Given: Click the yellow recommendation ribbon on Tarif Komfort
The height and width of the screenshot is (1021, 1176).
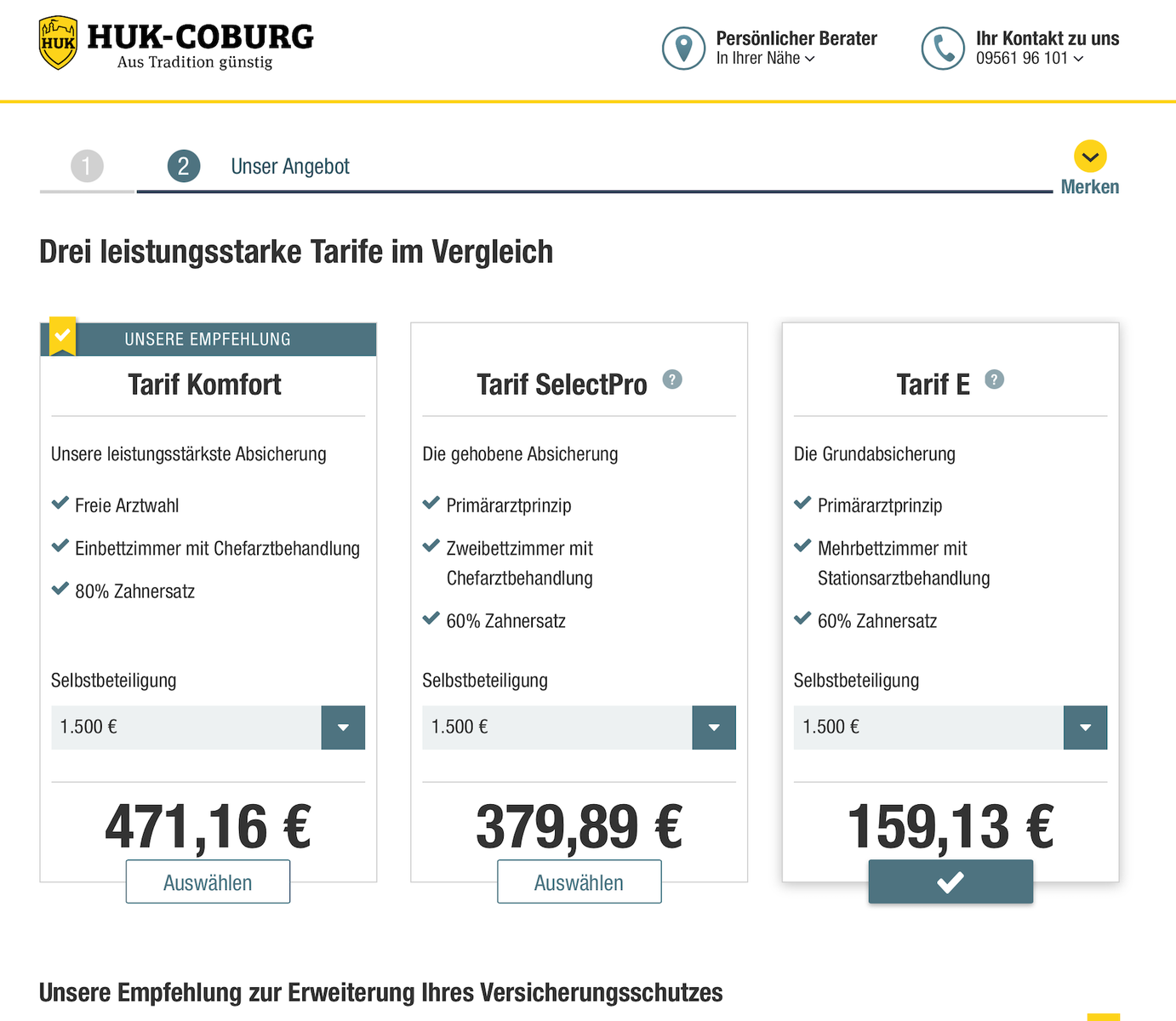Looking at the screenshot, I should 62,336.
